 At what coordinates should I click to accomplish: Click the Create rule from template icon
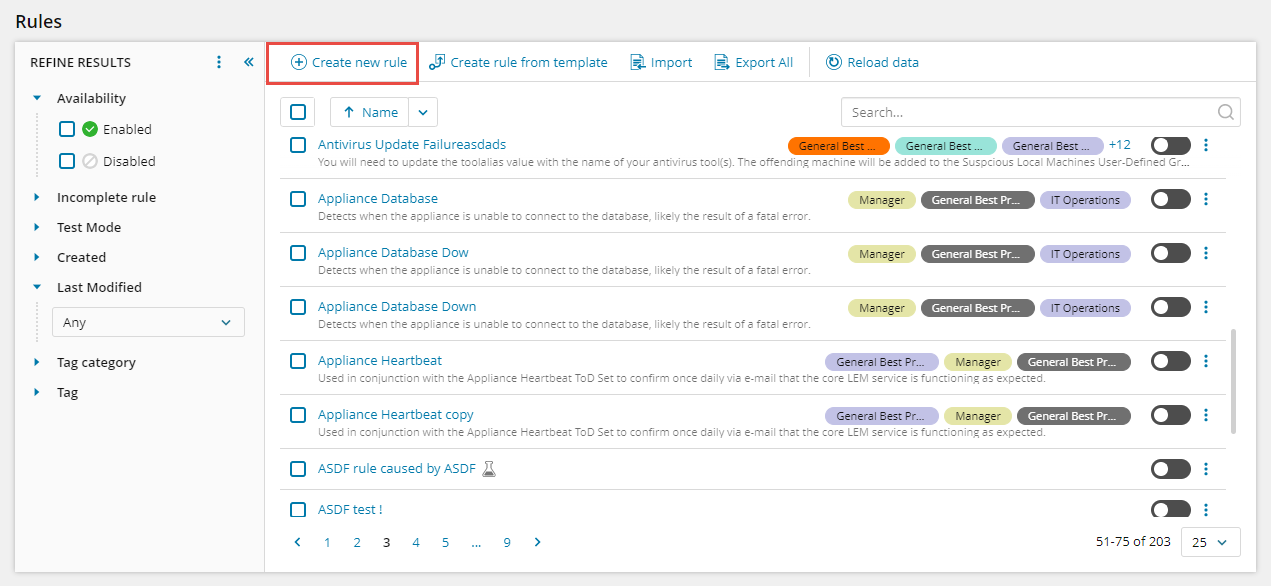(437, 62)
